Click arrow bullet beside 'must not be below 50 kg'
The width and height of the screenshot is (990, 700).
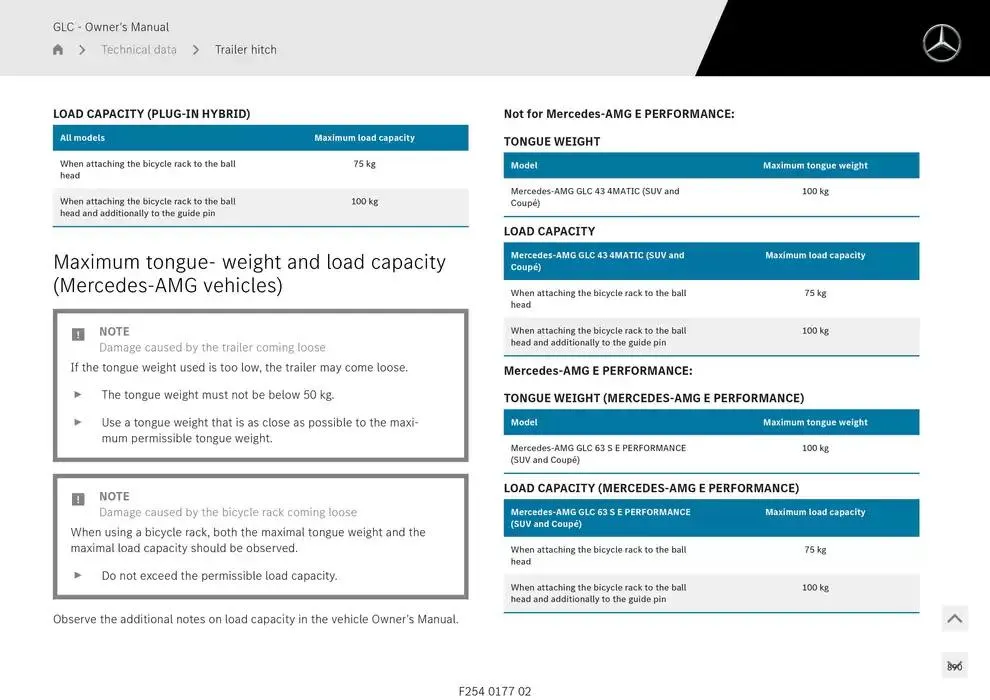click(x=78, y=394)
